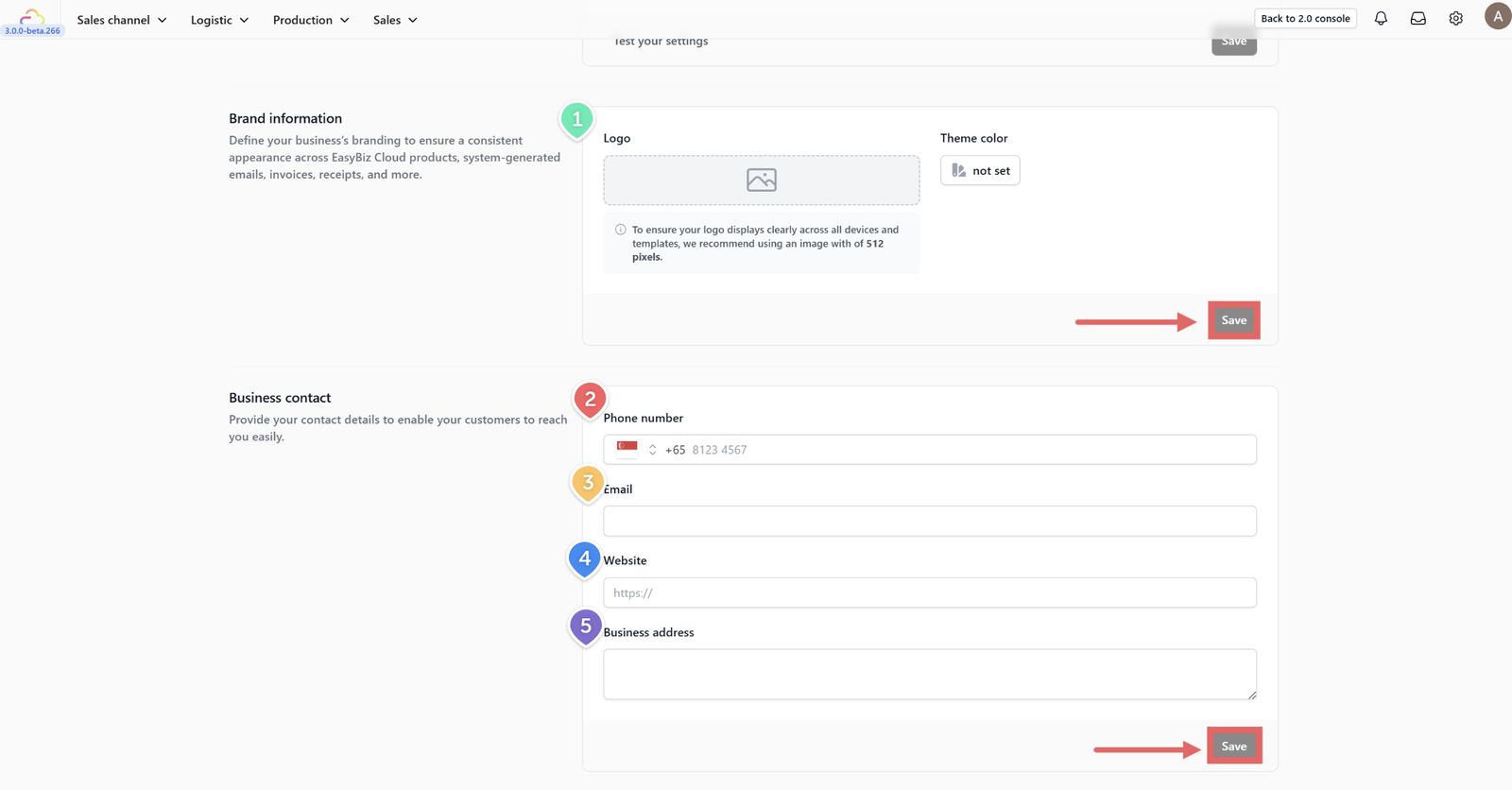Save the Business contact section

click(1234, 746)
